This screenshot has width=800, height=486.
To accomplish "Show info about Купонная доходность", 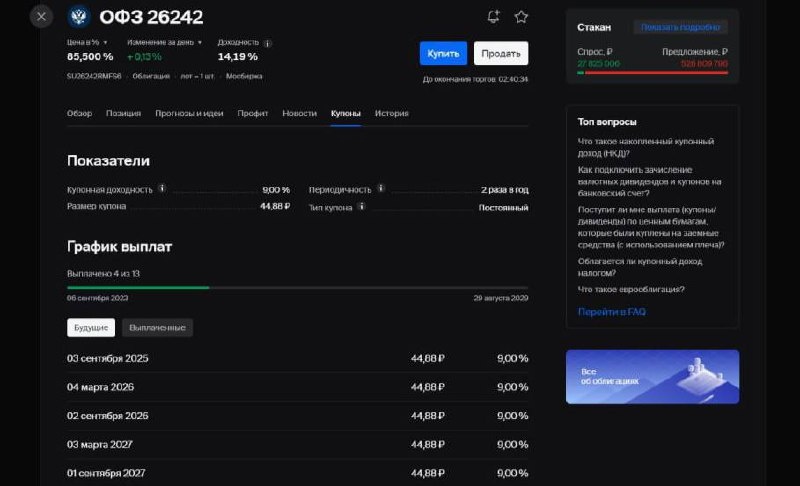I will tap(162, 188).
